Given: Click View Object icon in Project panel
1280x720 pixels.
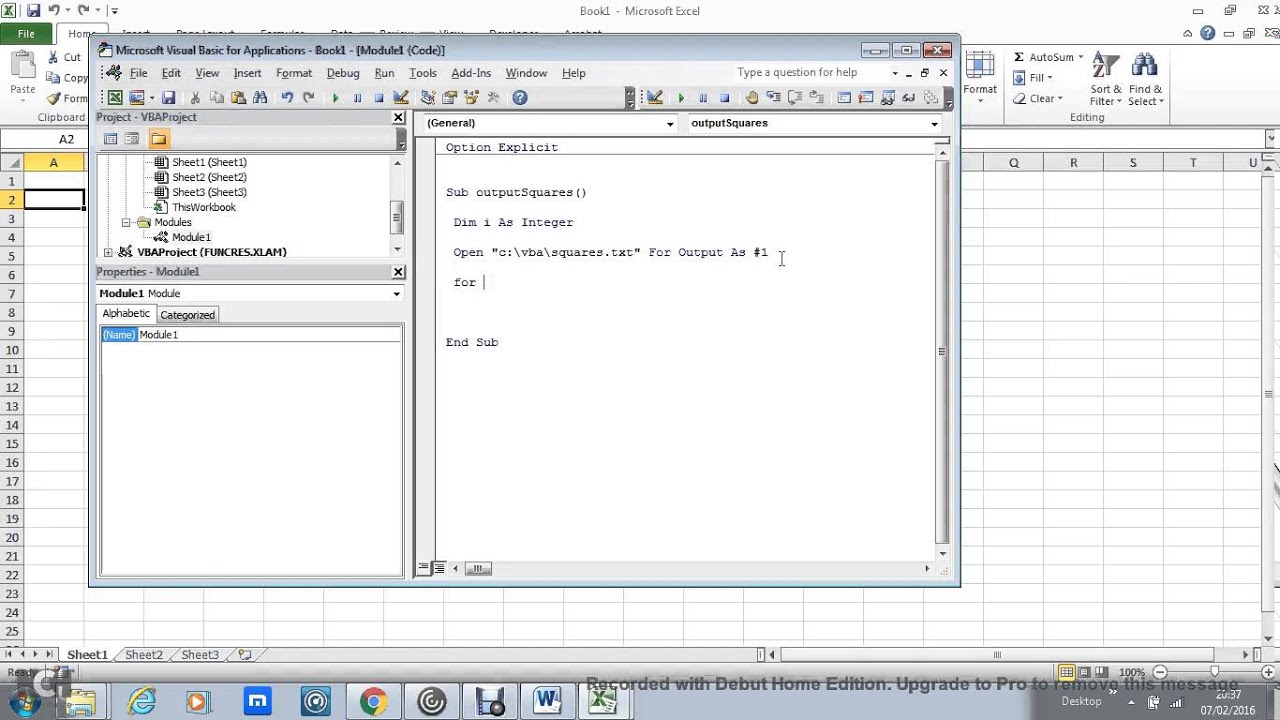Looking at the screenshot, I should click(x=132, y=139).
